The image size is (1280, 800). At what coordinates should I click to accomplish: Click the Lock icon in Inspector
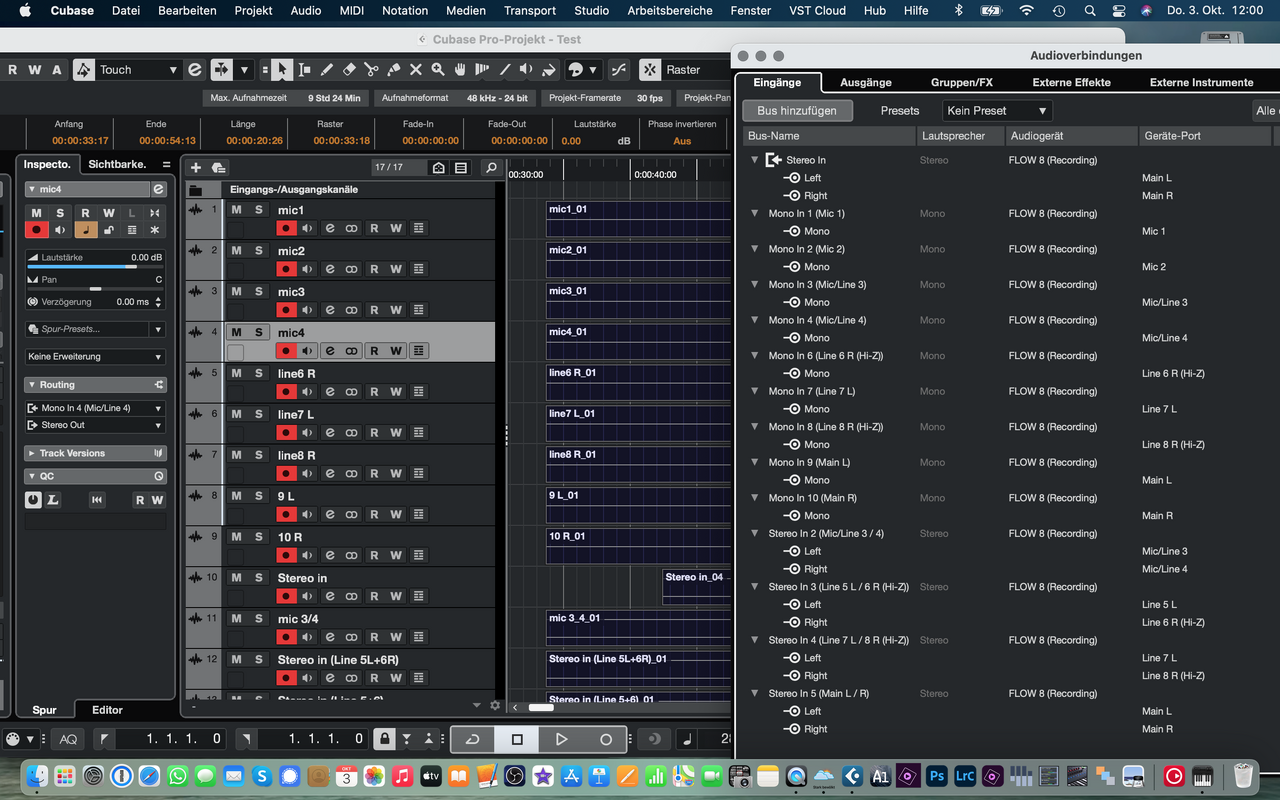pos(107,230)
